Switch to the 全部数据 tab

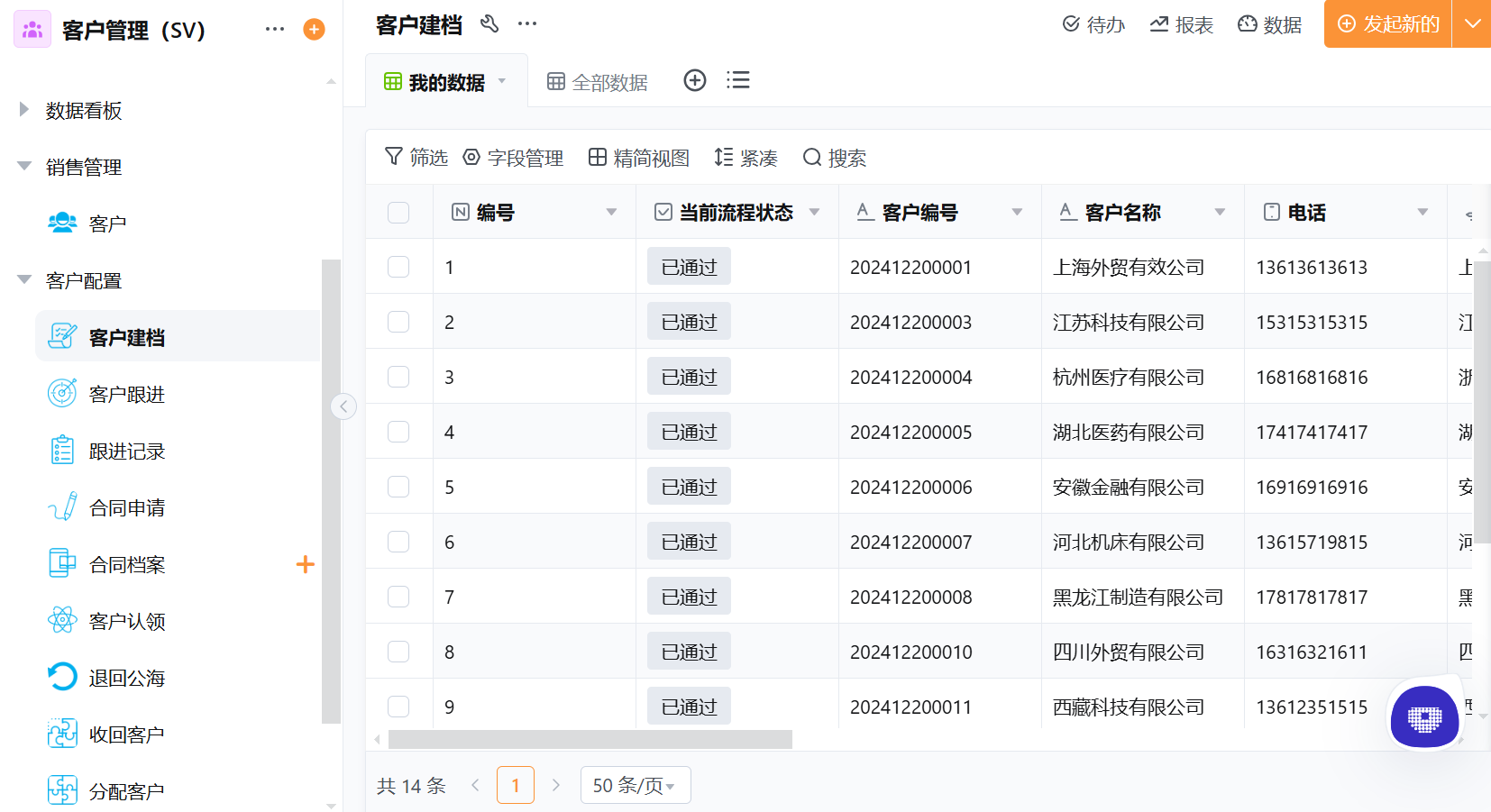[597, 80]
